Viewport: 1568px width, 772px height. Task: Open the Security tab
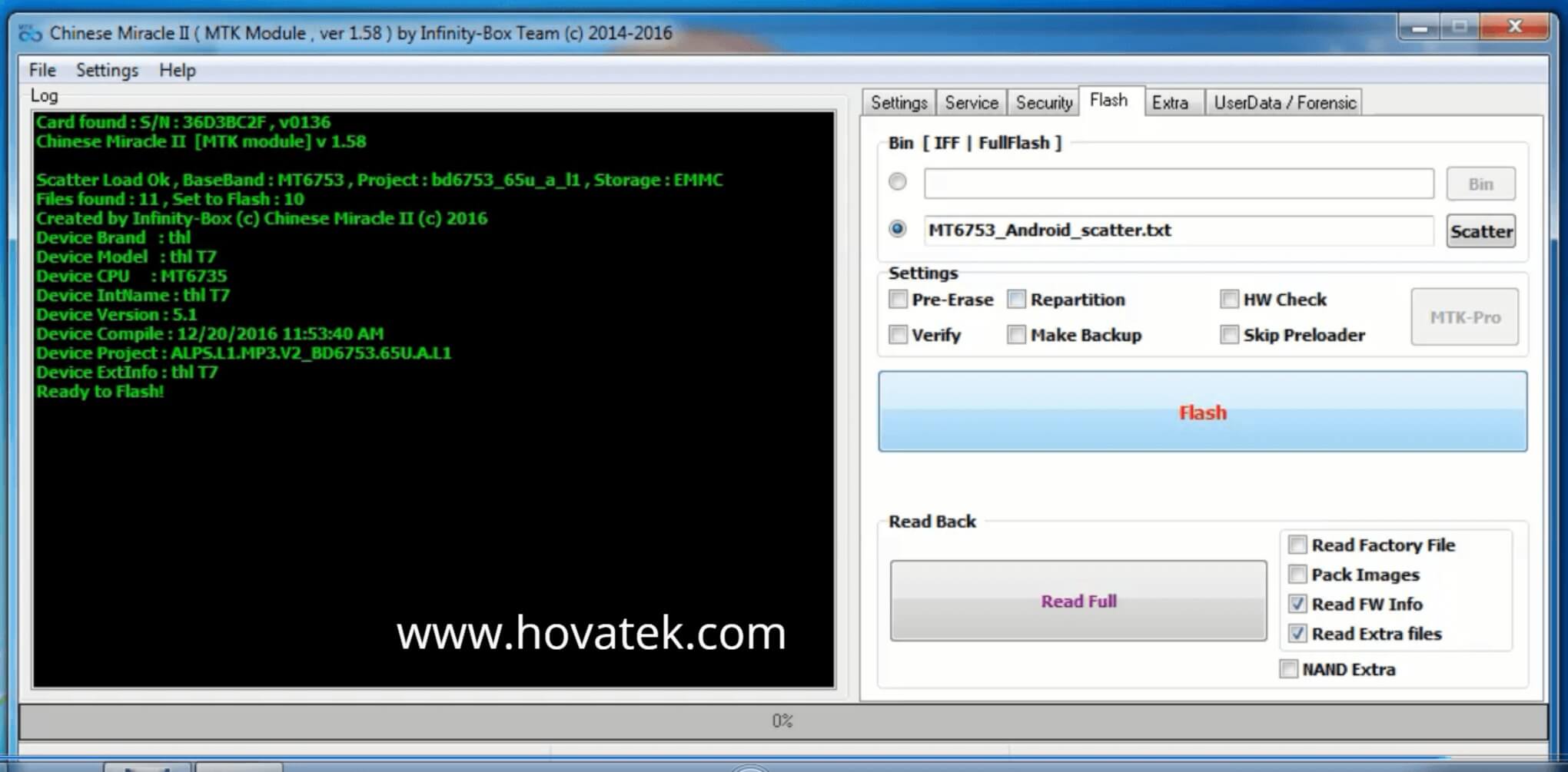click(1042, 101)
